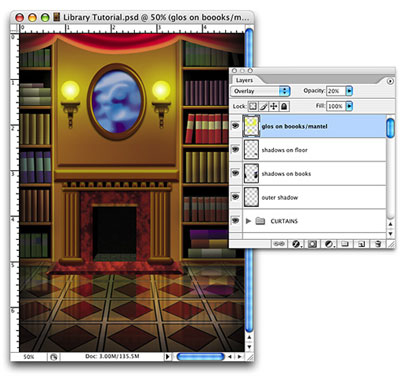Click the Opacity 20% input field

pyautogui.click(x=335, y=91)
